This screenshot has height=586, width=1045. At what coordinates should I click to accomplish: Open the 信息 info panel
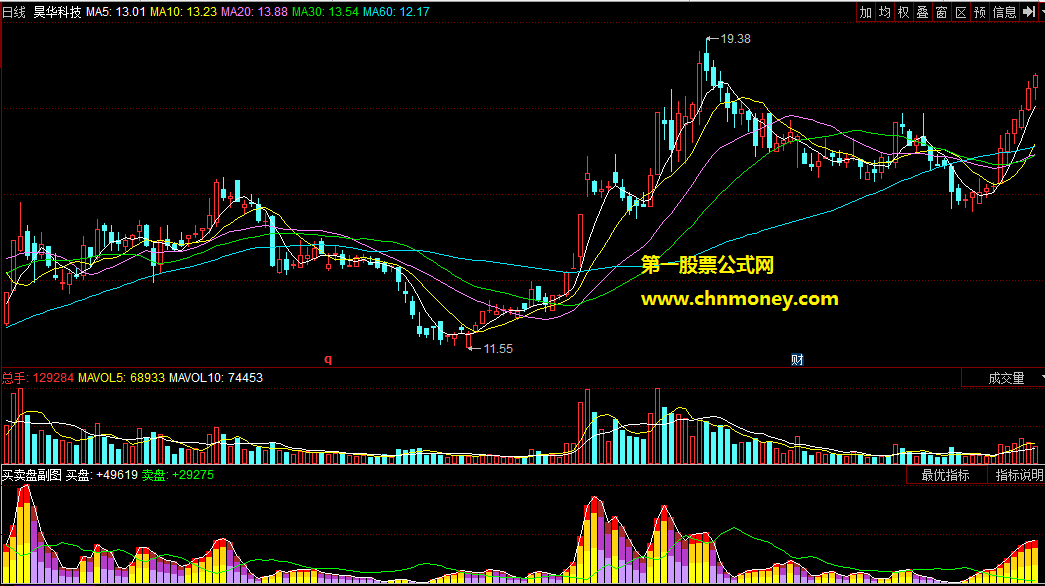coord(1004,12)
